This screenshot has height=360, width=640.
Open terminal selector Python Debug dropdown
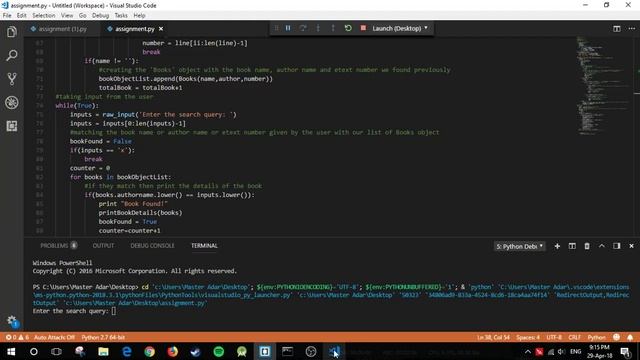click(520, 246)
